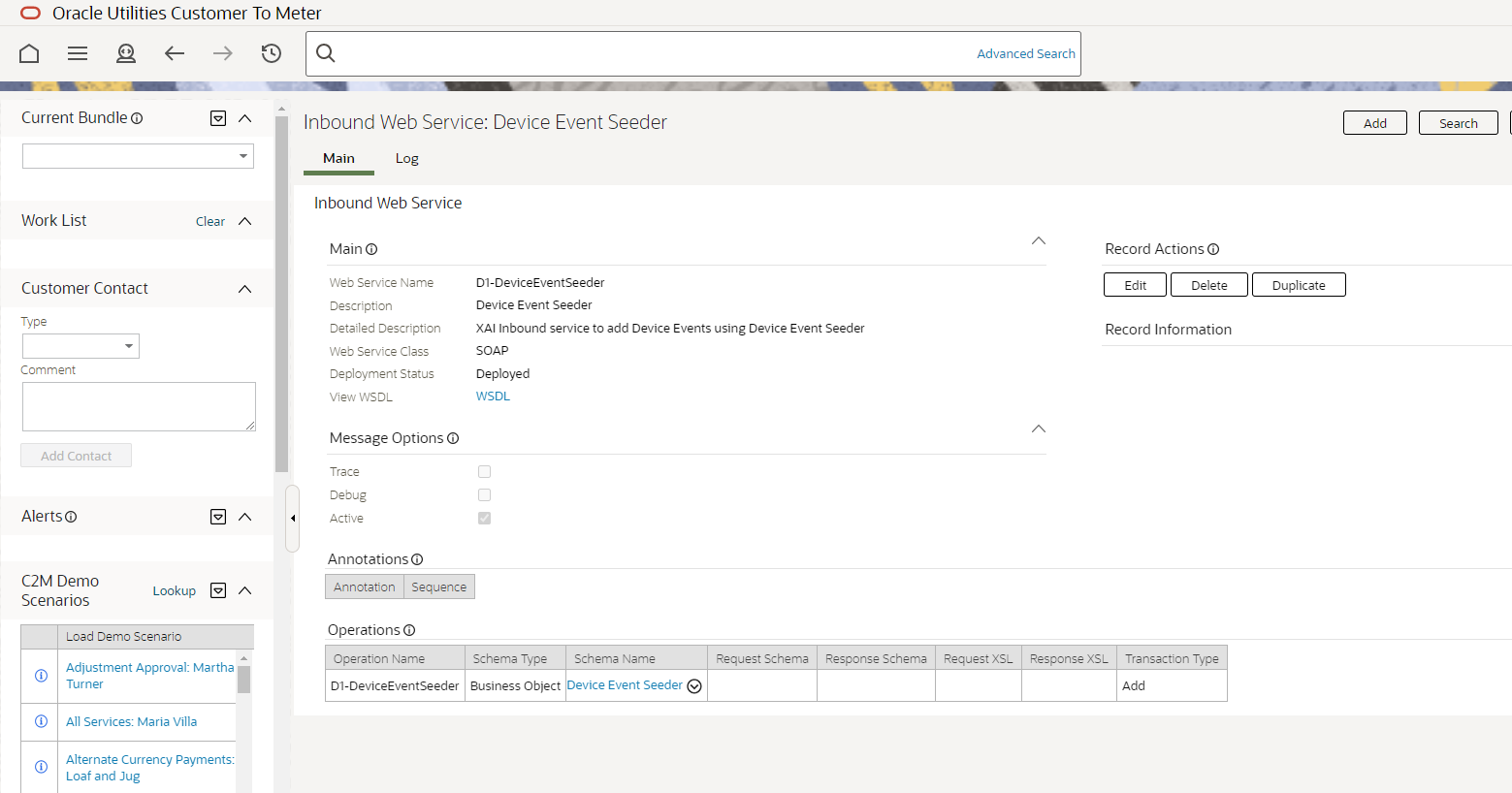Click the search magnifier icon
Viewport: 1512px width, 793px height.
(x=326, y=53)
